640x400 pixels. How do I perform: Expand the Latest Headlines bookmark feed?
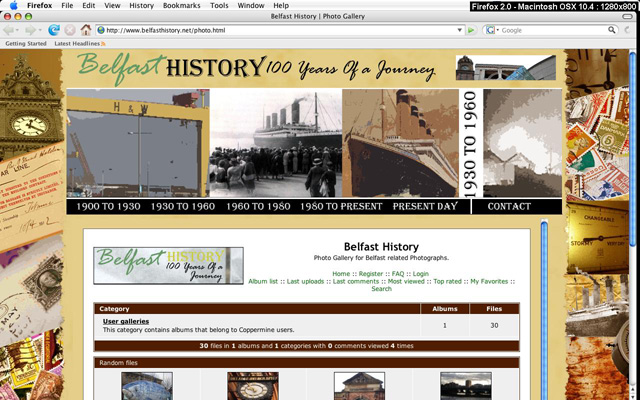tap(78, 44)
